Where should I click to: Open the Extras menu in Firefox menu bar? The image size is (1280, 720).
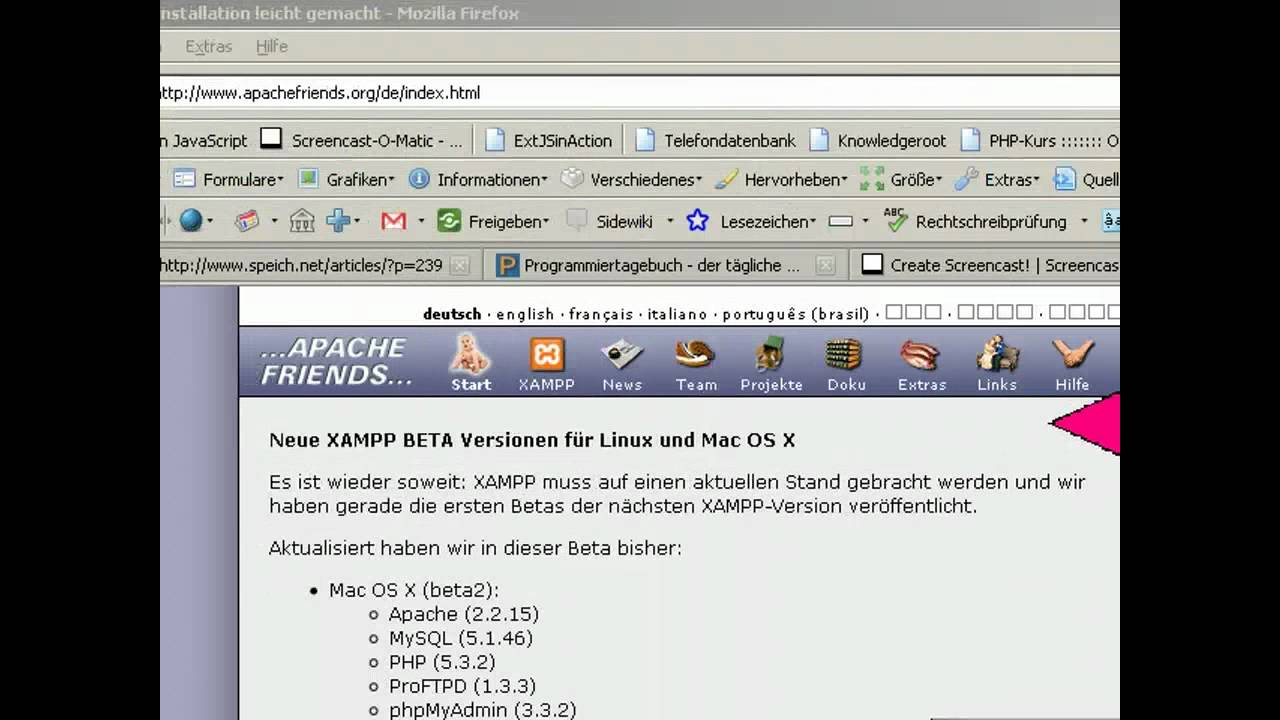click(208, 47)
